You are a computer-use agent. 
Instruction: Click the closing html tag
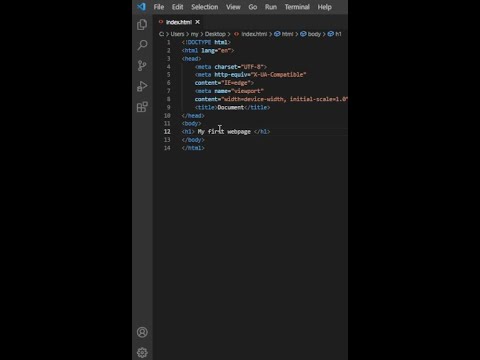193,148
